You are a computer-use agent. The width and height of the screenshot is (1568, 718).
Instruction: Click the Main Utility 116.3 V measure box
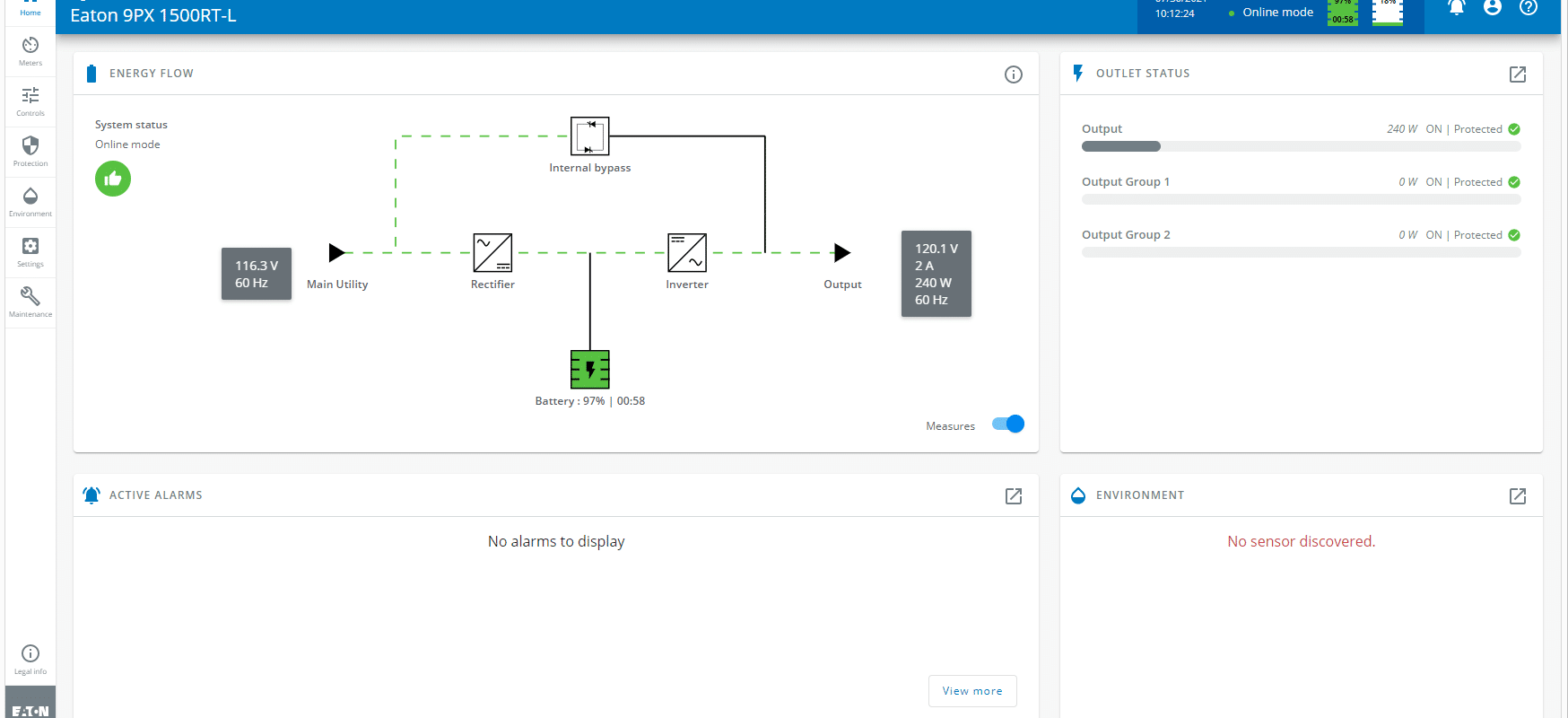click(x=257, y=274)
